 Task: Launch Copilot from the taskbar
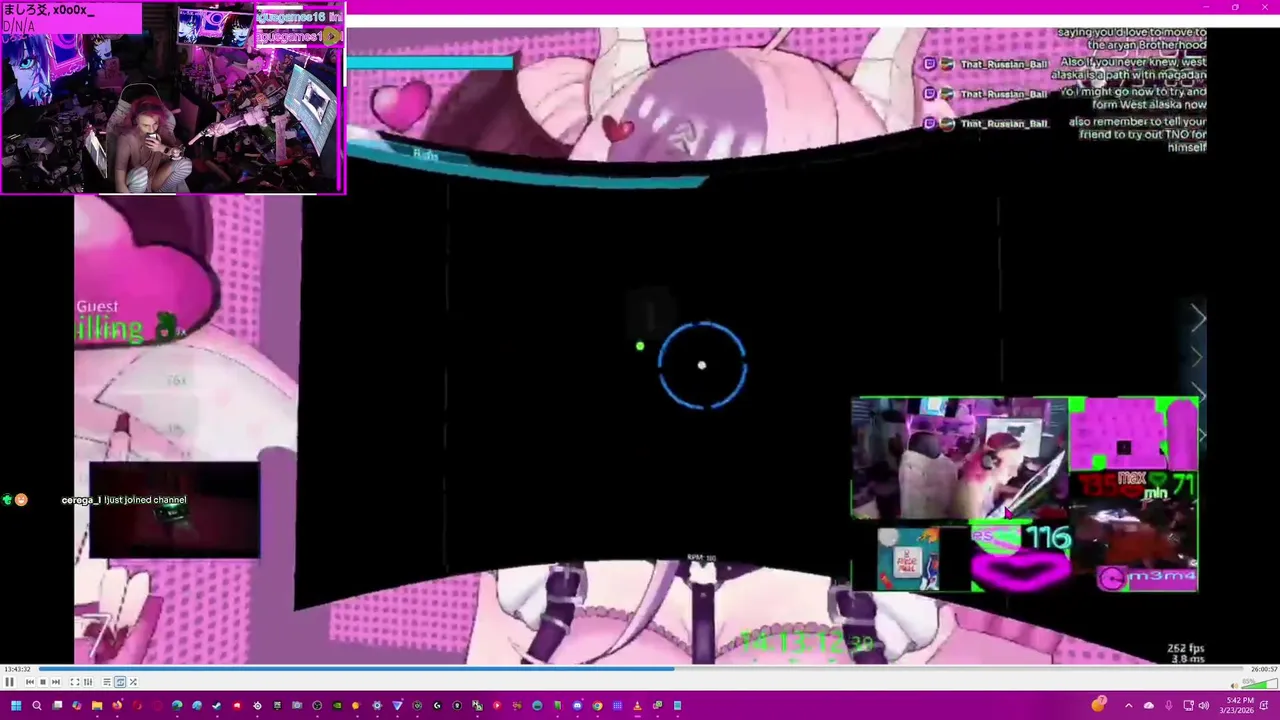(x=77, y=706)
